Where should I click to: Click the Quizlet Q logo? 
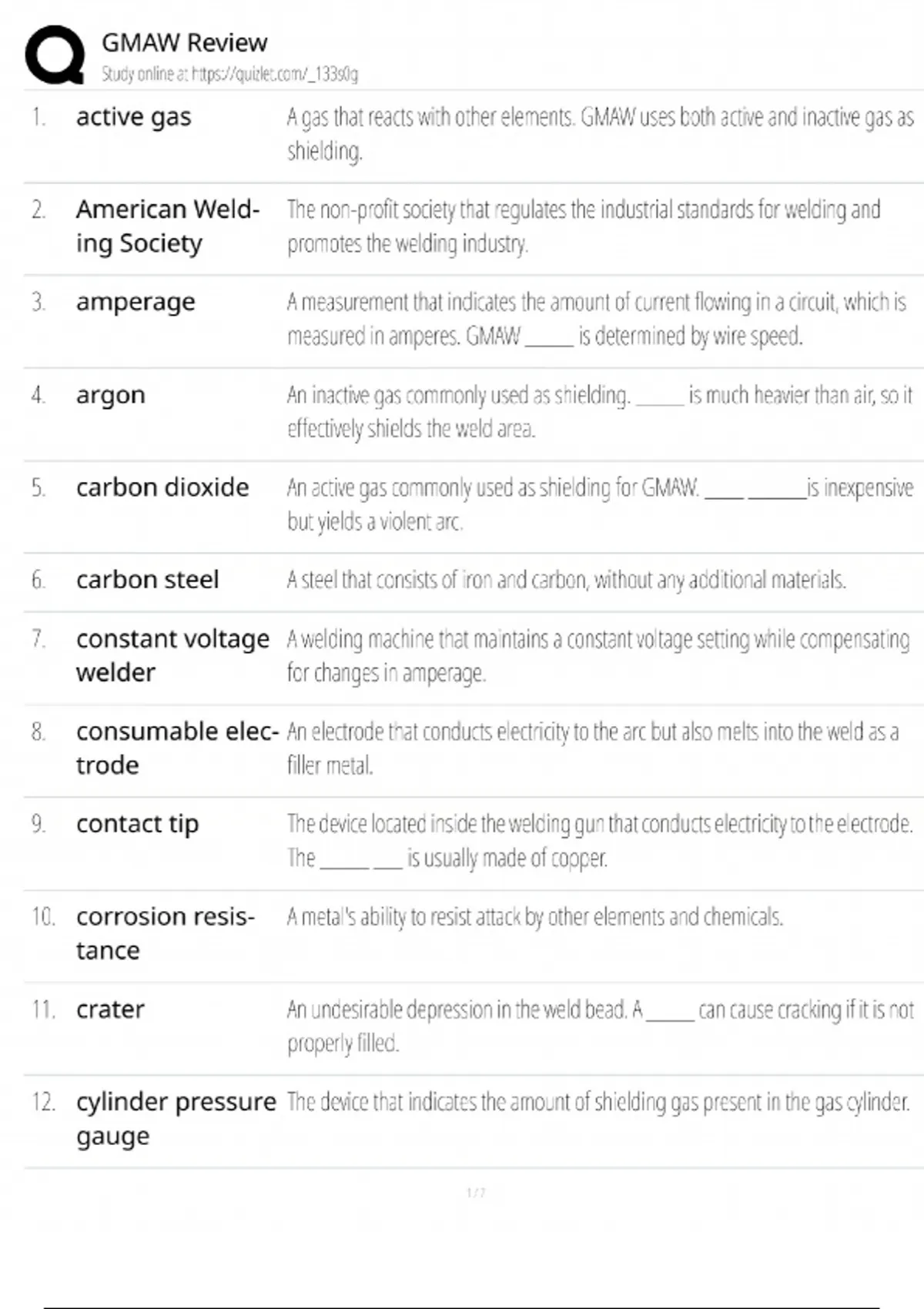pos(55,54)
